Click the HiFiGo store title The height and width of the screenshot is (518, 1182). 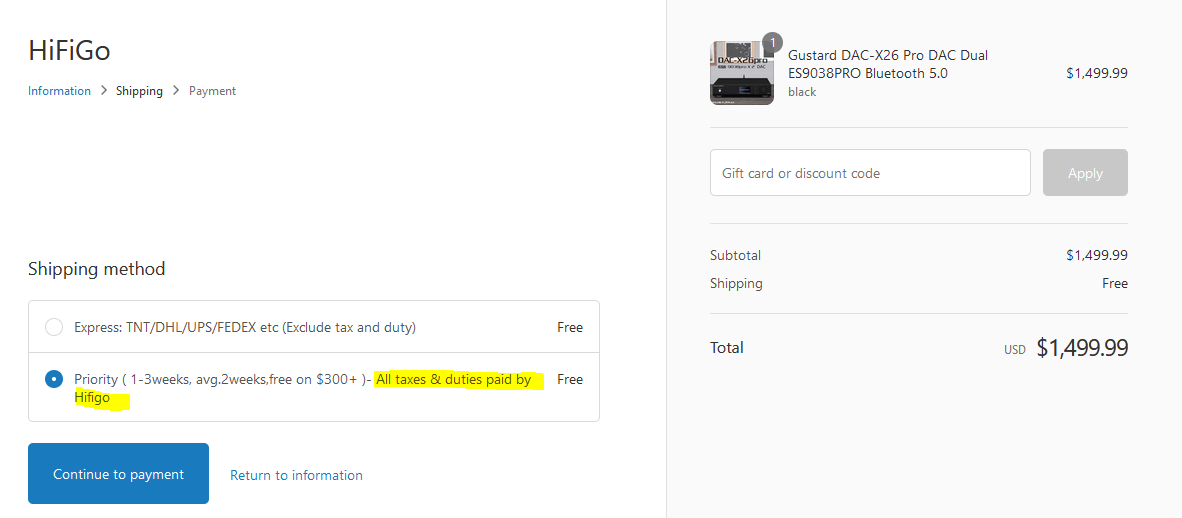click(x=69, y=51)
